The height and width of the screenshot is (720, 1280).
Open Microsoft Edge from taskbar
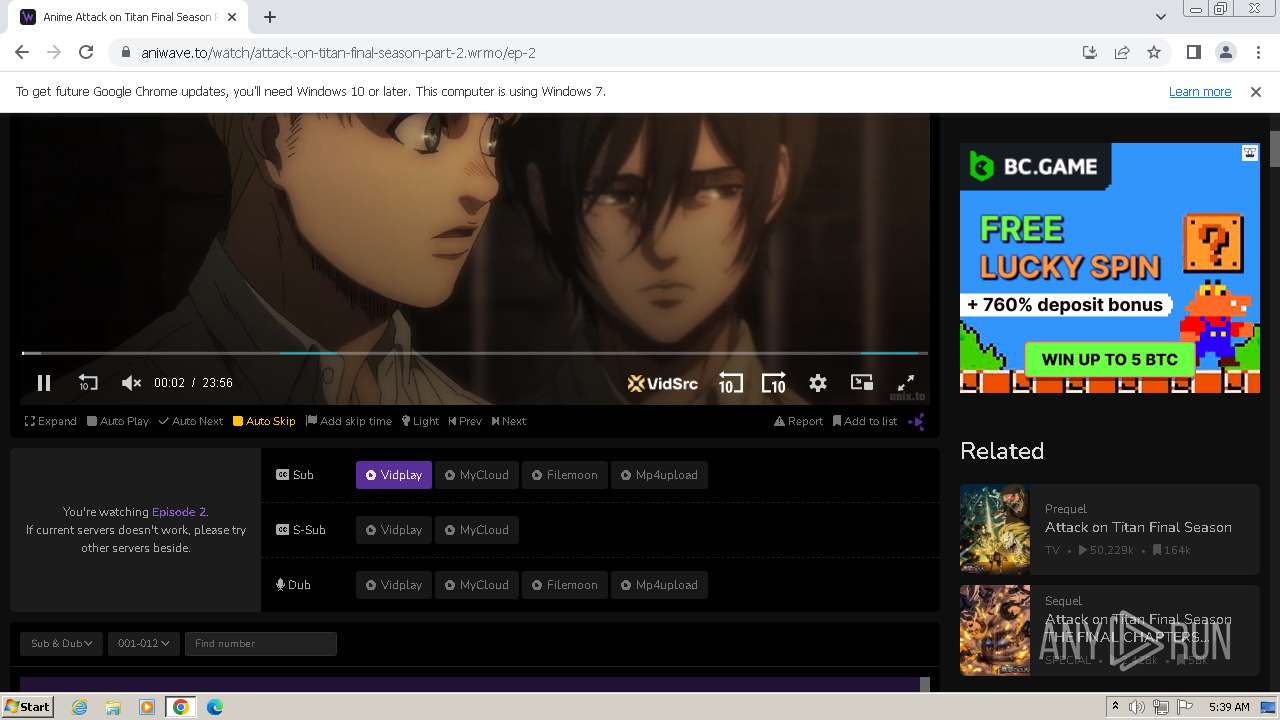pyautogui.click(x=215, y=707)
